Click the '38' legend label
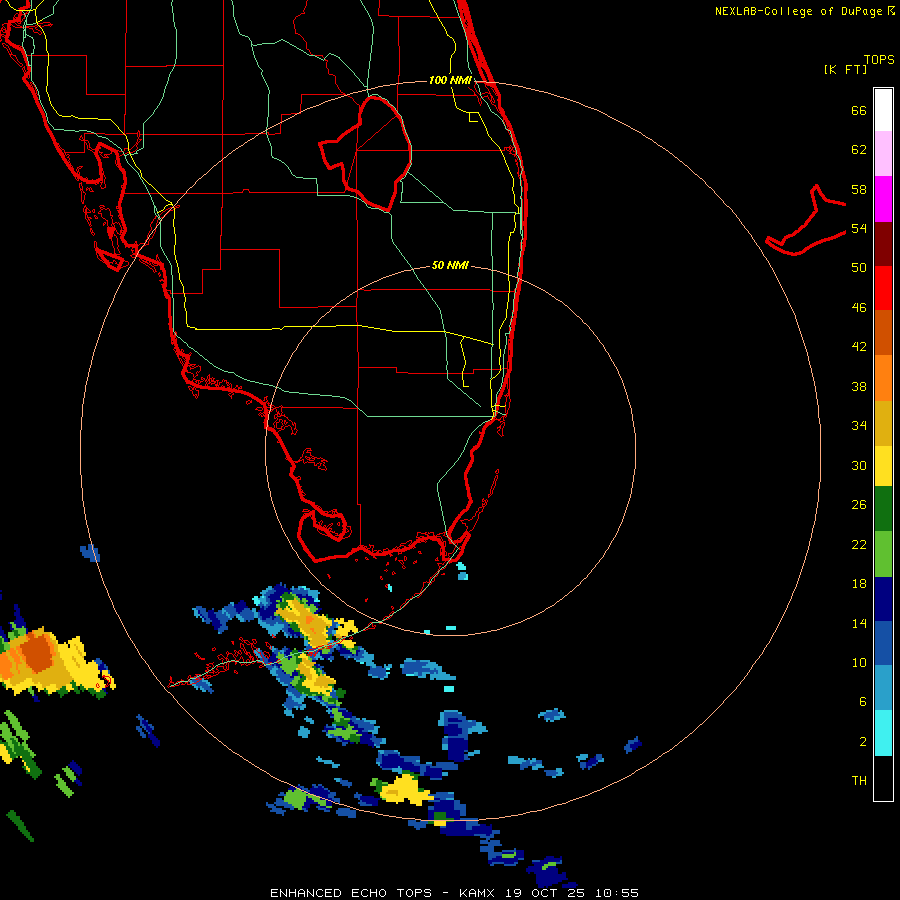This screenshot has height=900, width=900. pos(859,386)
